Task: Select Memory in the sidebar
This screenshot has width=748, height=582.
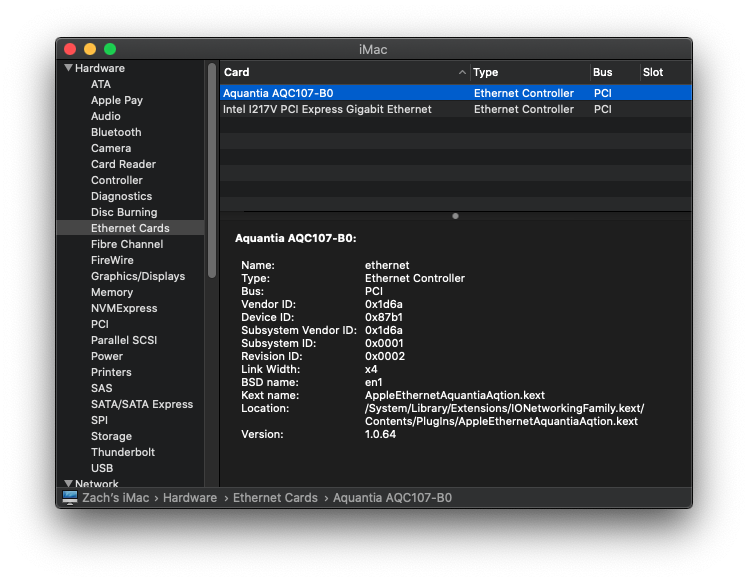Action: [x=112, y=292]
